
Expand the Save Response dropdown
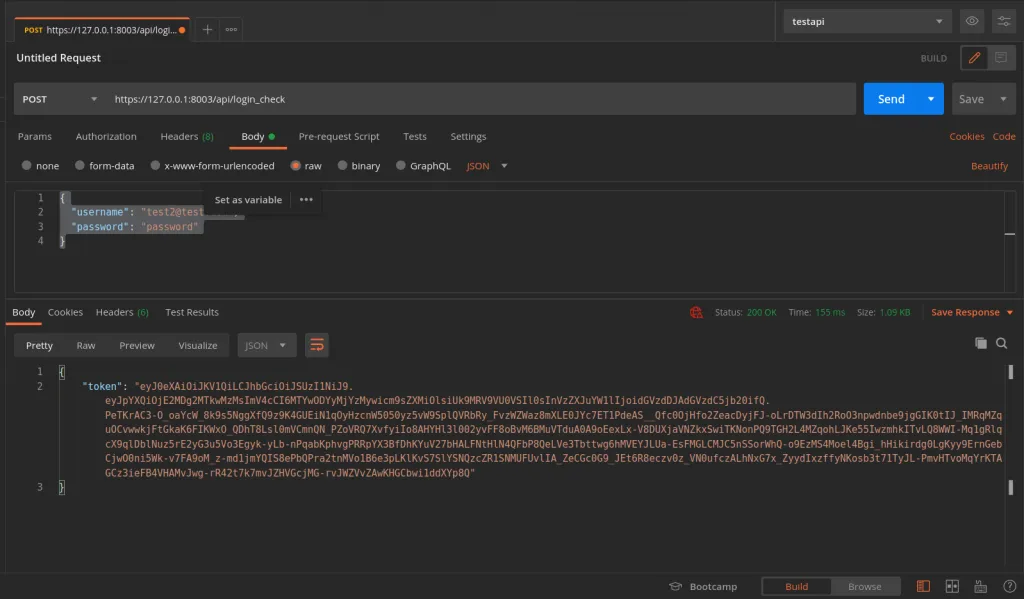tap(971, 313)
